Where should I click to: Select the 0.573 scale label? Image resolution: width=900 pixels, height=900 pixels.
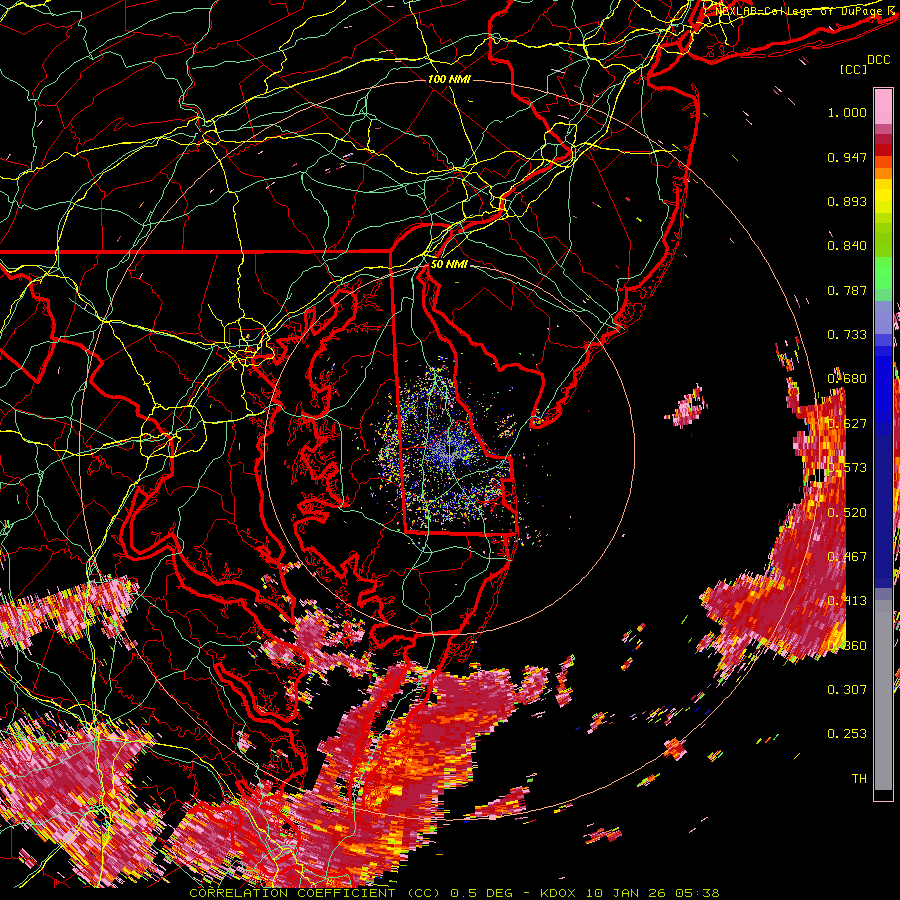click(x=847, y=468)
